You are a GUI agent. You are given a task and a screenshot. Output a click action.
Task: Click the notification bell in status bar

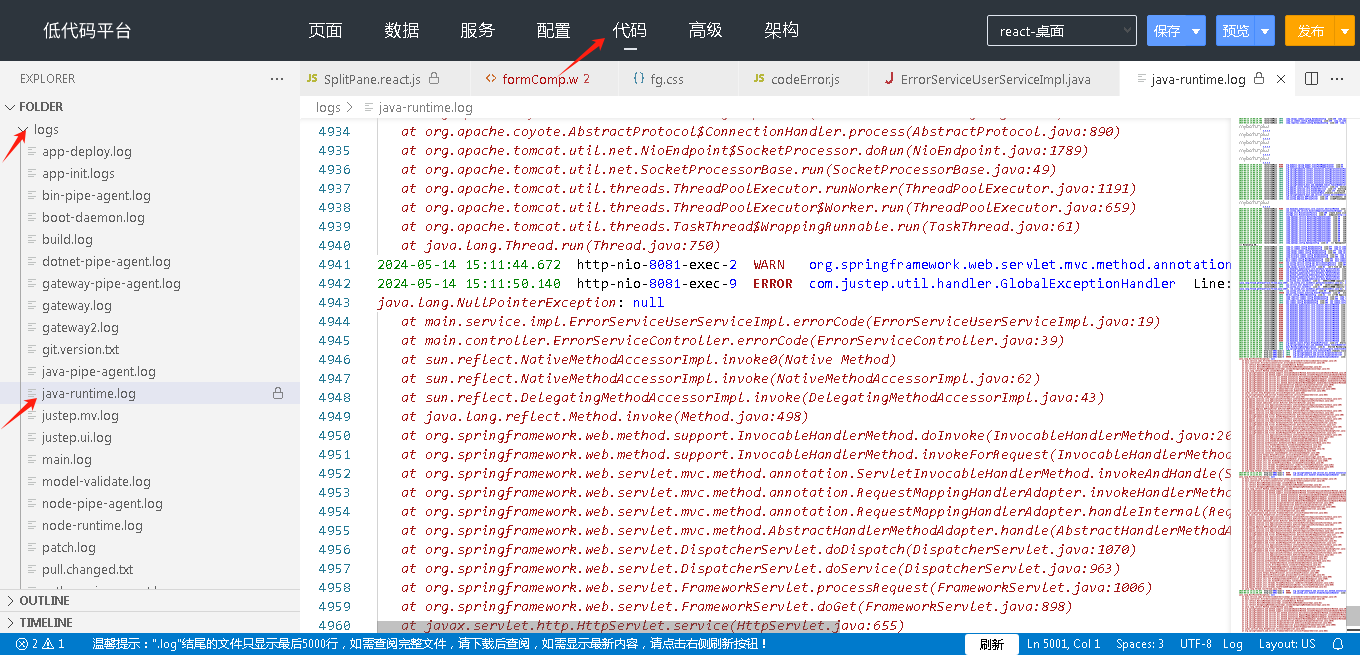1338,644
